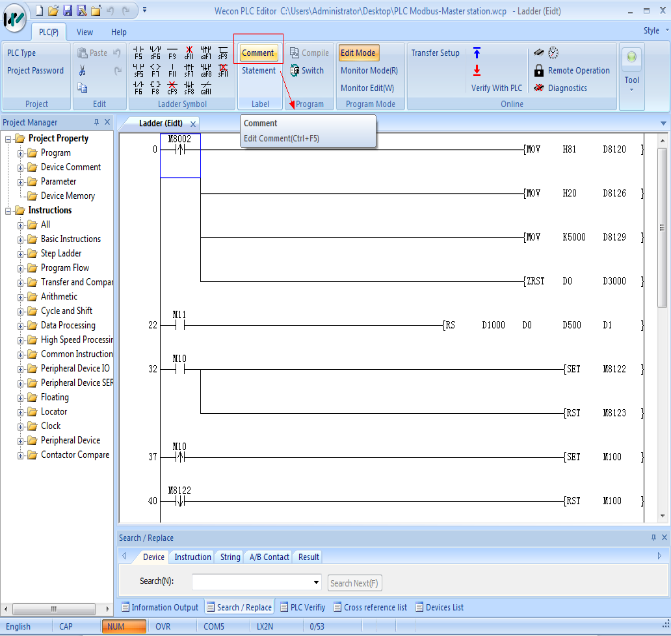Click the blue upload arrow icon
Image resolution: width=671 pixels, height=636 pixels.
click(x=477, y=53)
